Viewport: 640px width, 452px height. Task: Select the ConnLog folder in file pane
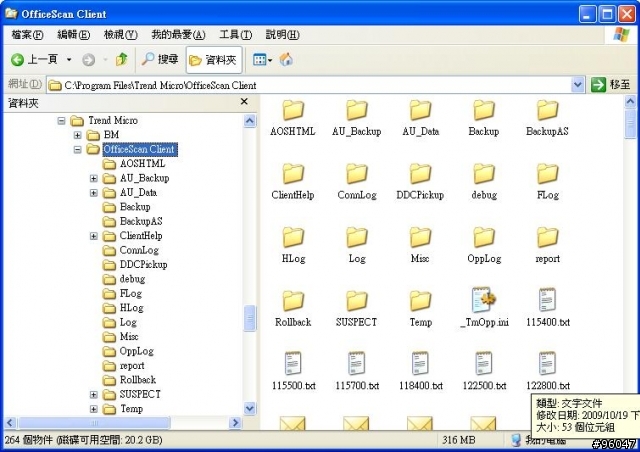tap(357, 181)
